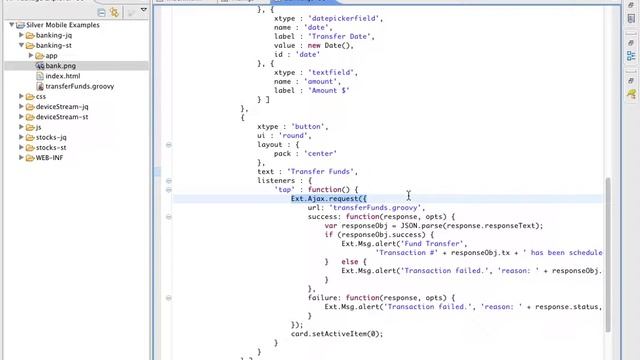Click the transferFunds.groovy file icon
The width and height of the screenshot is (640, 360).
click(40, 86)
